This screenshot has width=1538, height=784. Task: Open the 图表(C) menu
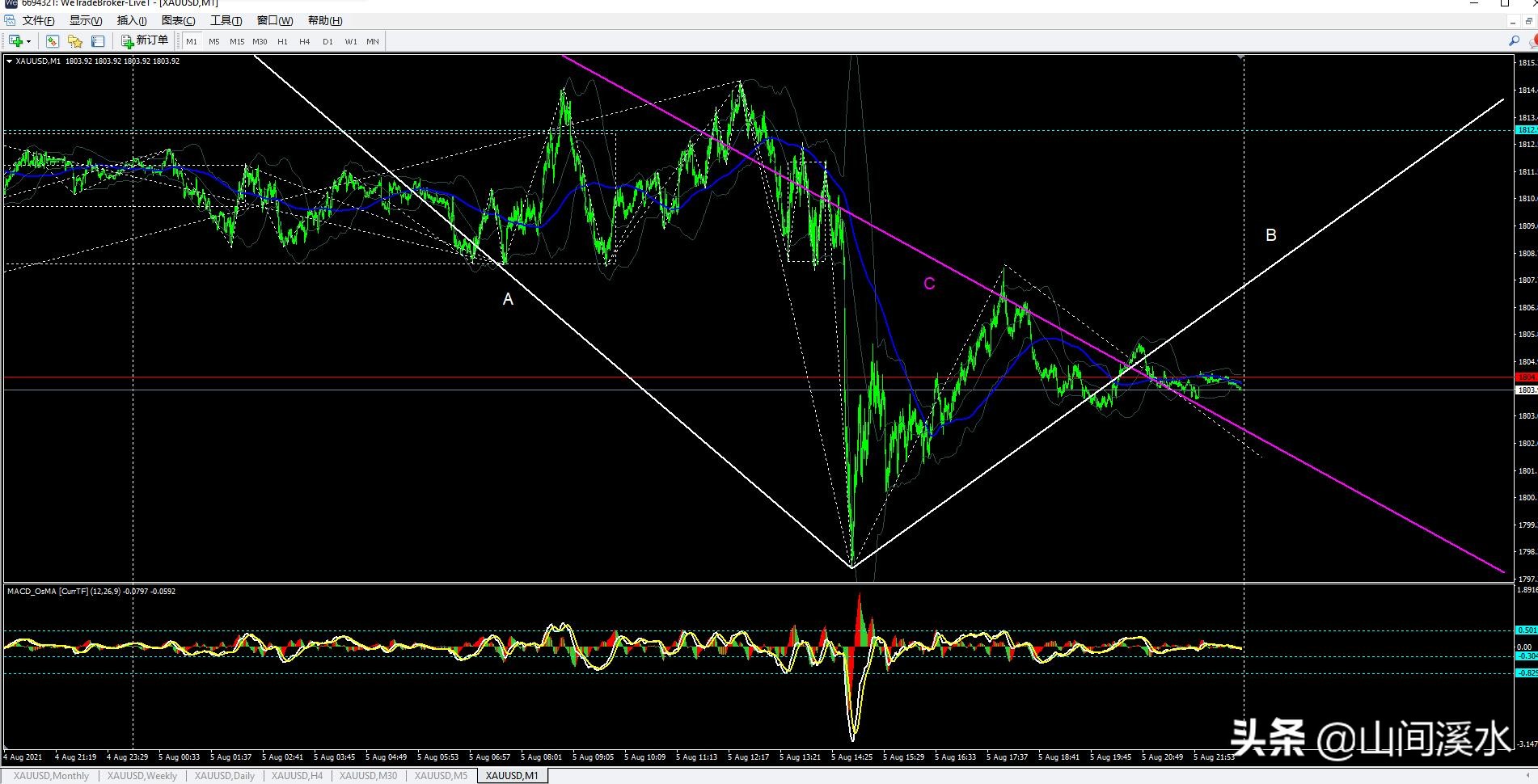point(179,20)
